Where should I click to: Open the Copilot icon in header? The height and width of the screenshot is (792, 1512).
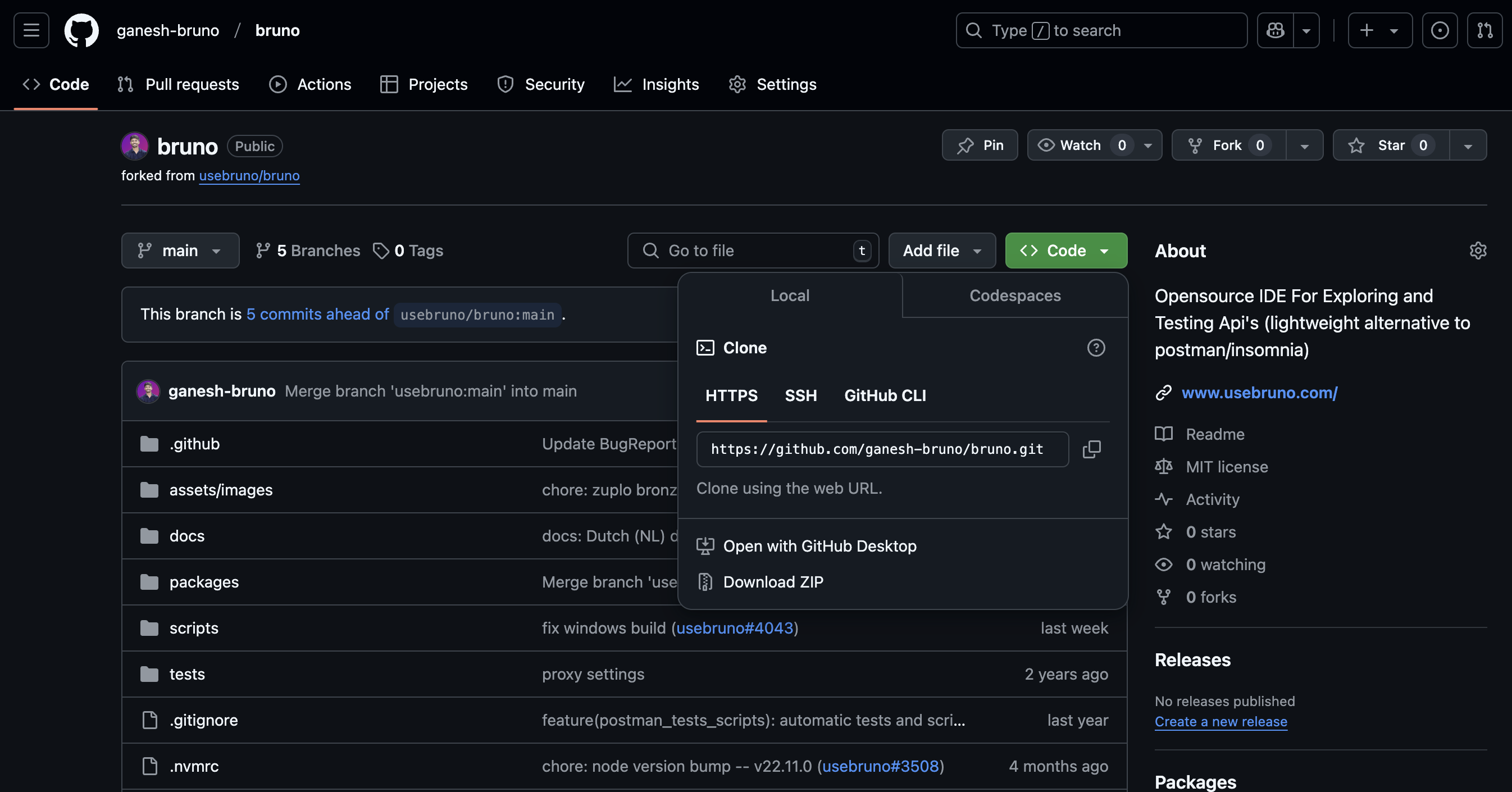pos(1275,30)
